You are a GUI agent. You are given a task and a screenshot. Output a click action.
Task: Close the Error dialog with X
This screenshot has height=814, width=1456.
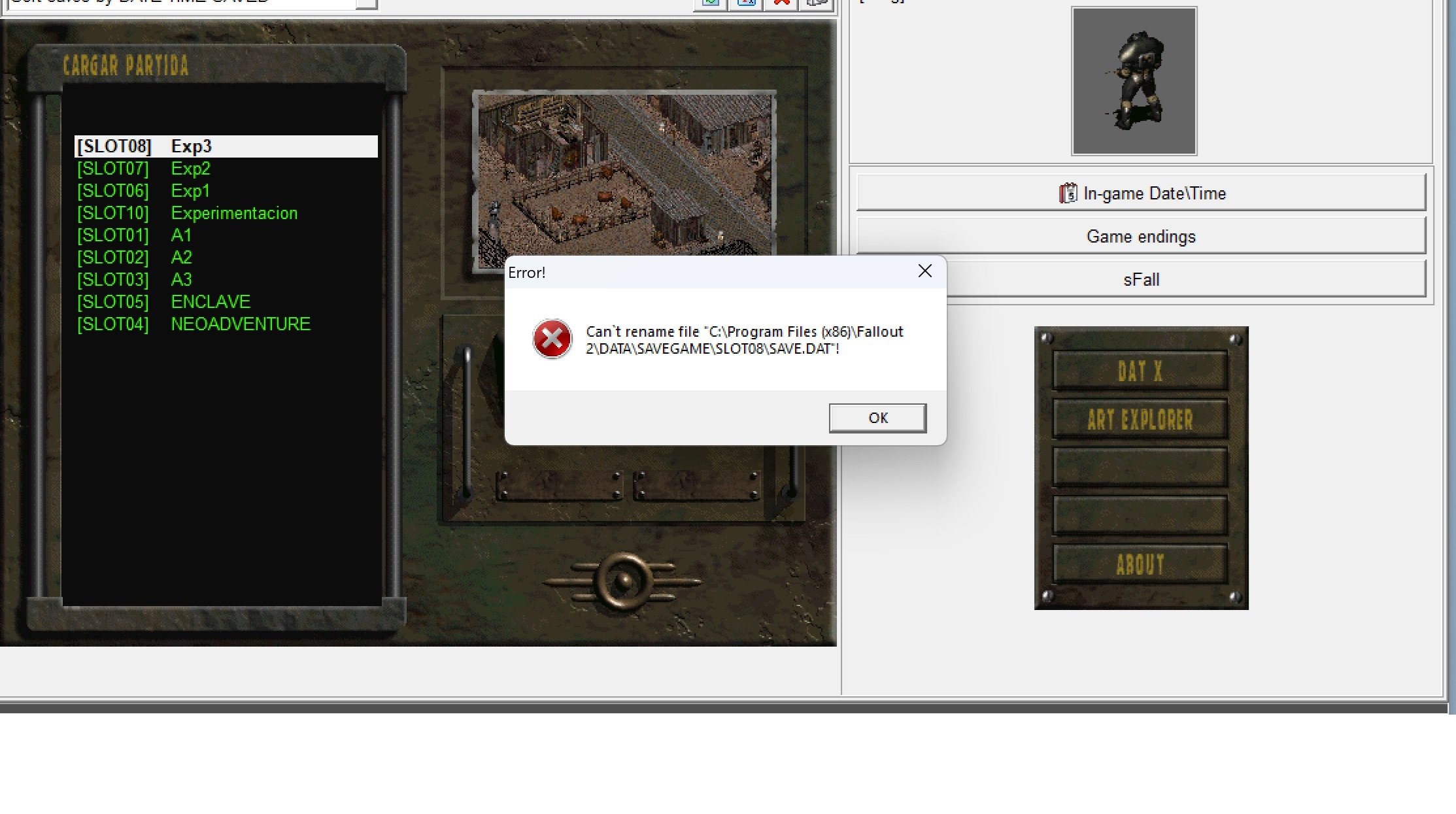pos(924,271)
